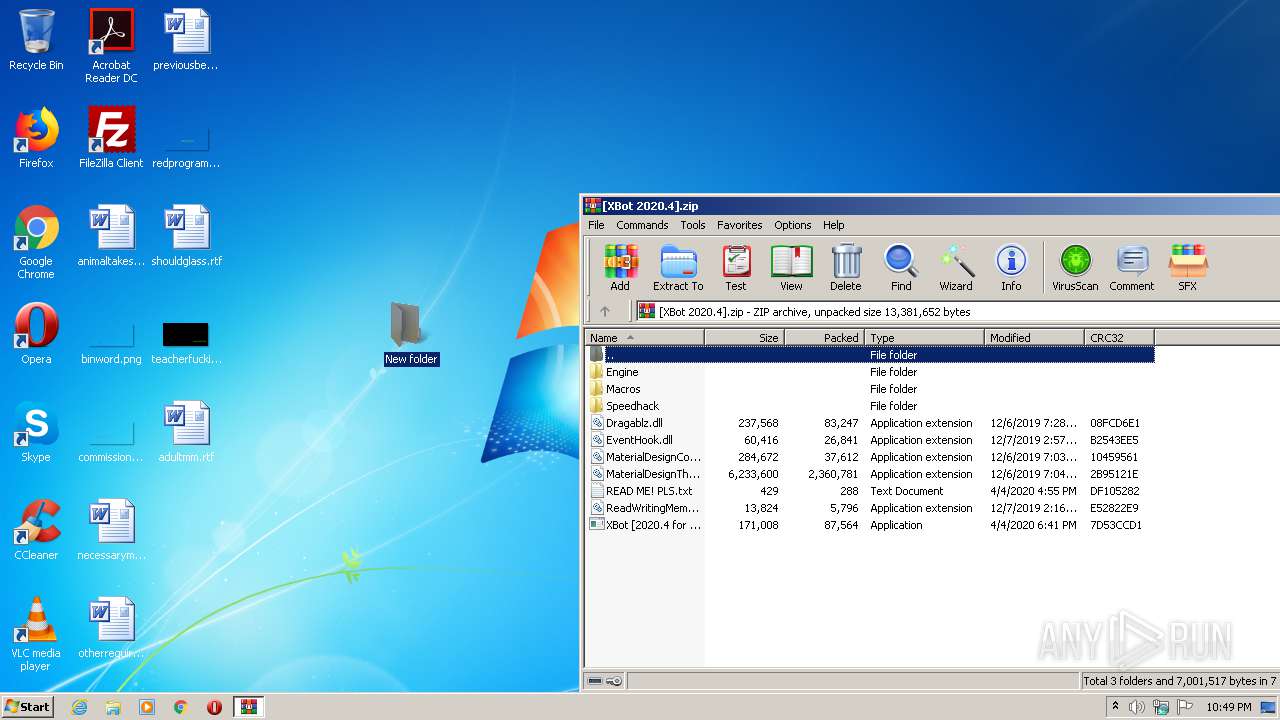Open Windows Explorer from the taskbar
Image resolution: width=1280 pixels, height=720 pixels.
point(113,707)
